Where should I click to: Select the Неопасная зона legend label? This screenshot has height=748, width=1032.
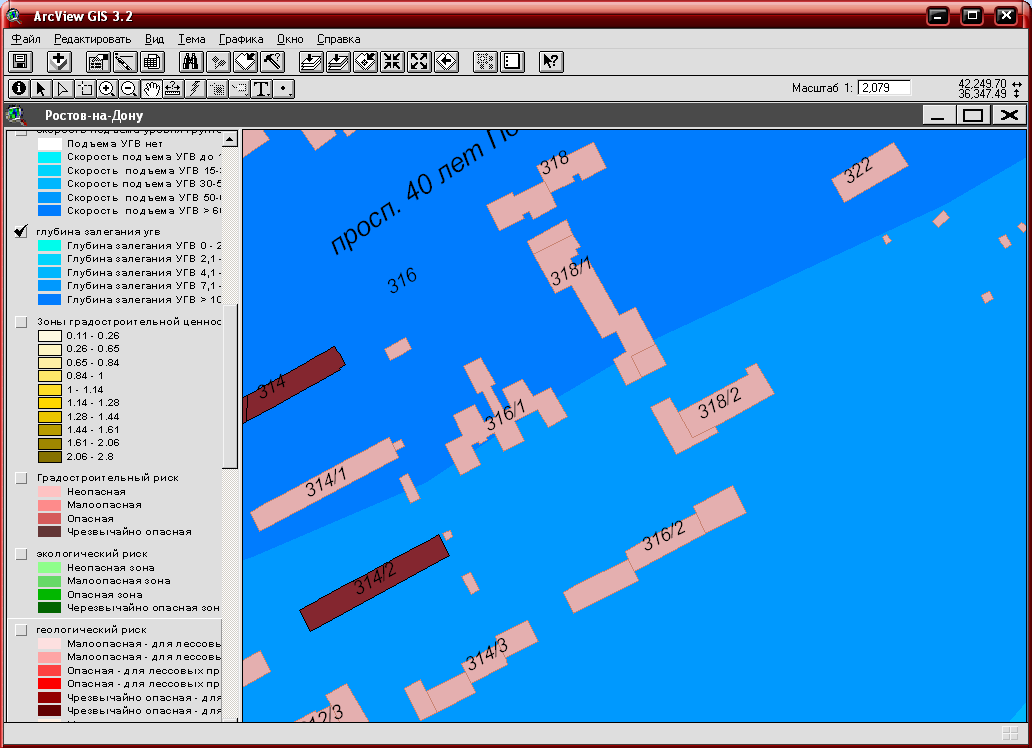tap(111, 568)
